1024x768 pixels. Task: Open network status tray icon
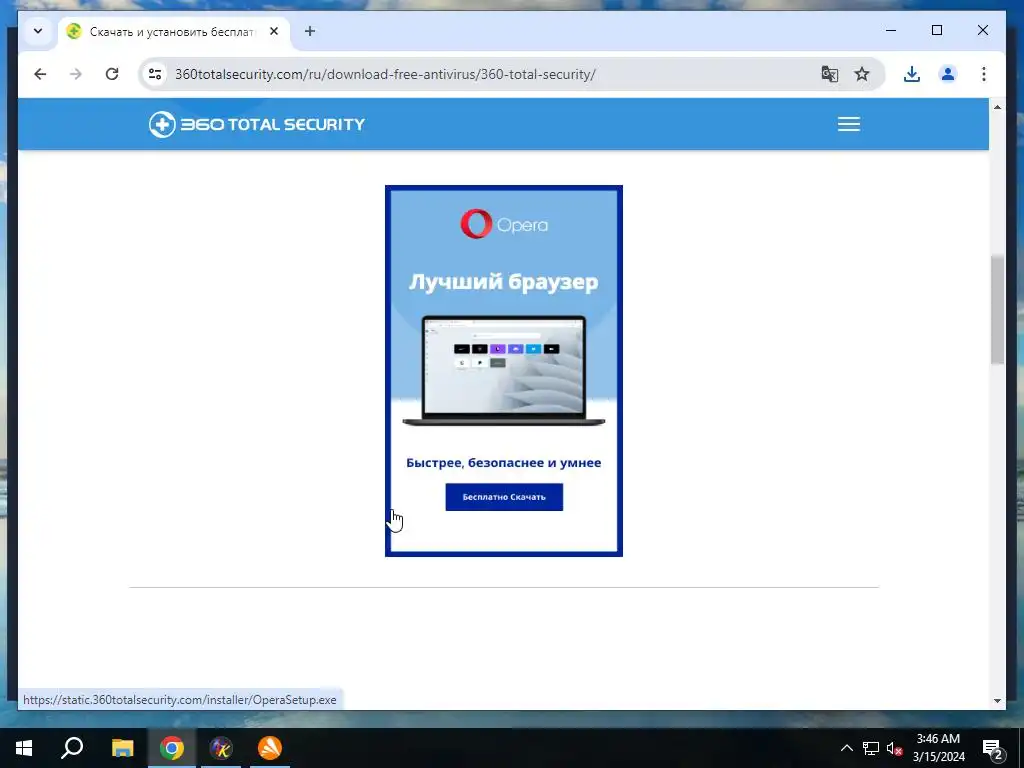(x=871, y=748)
